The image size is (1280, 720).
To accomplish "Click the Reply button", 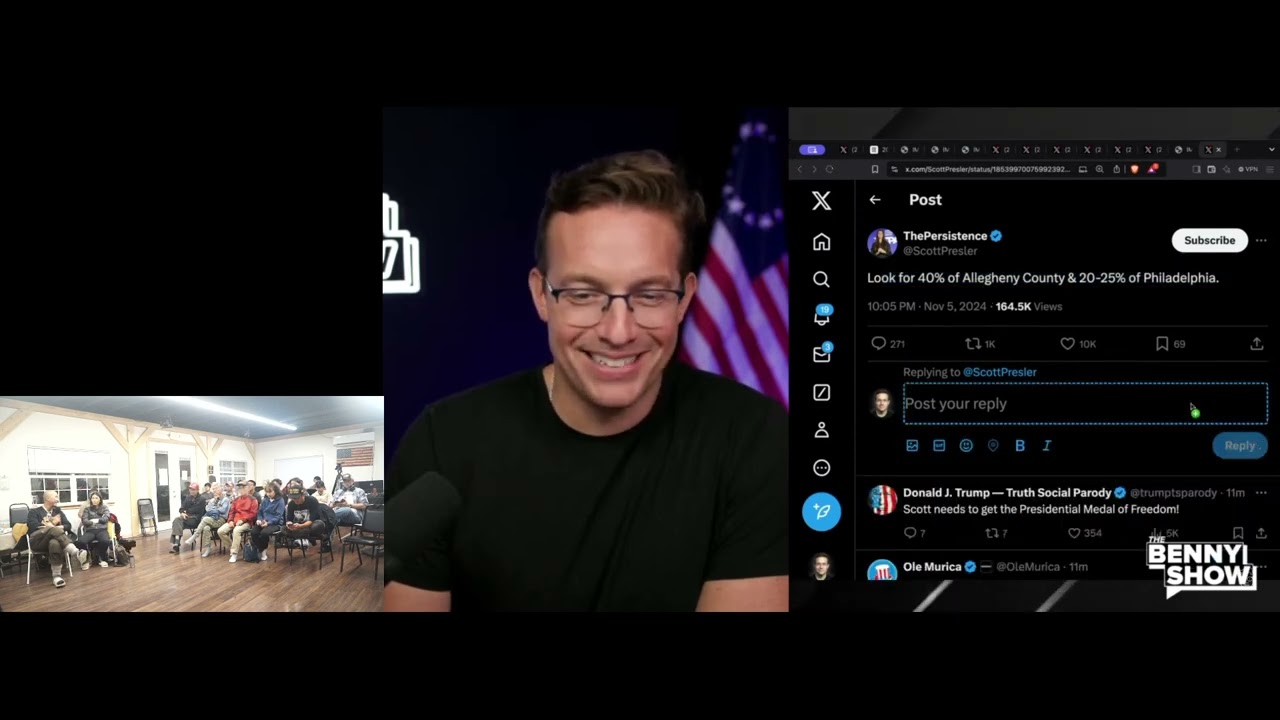I will [1239, 446].
